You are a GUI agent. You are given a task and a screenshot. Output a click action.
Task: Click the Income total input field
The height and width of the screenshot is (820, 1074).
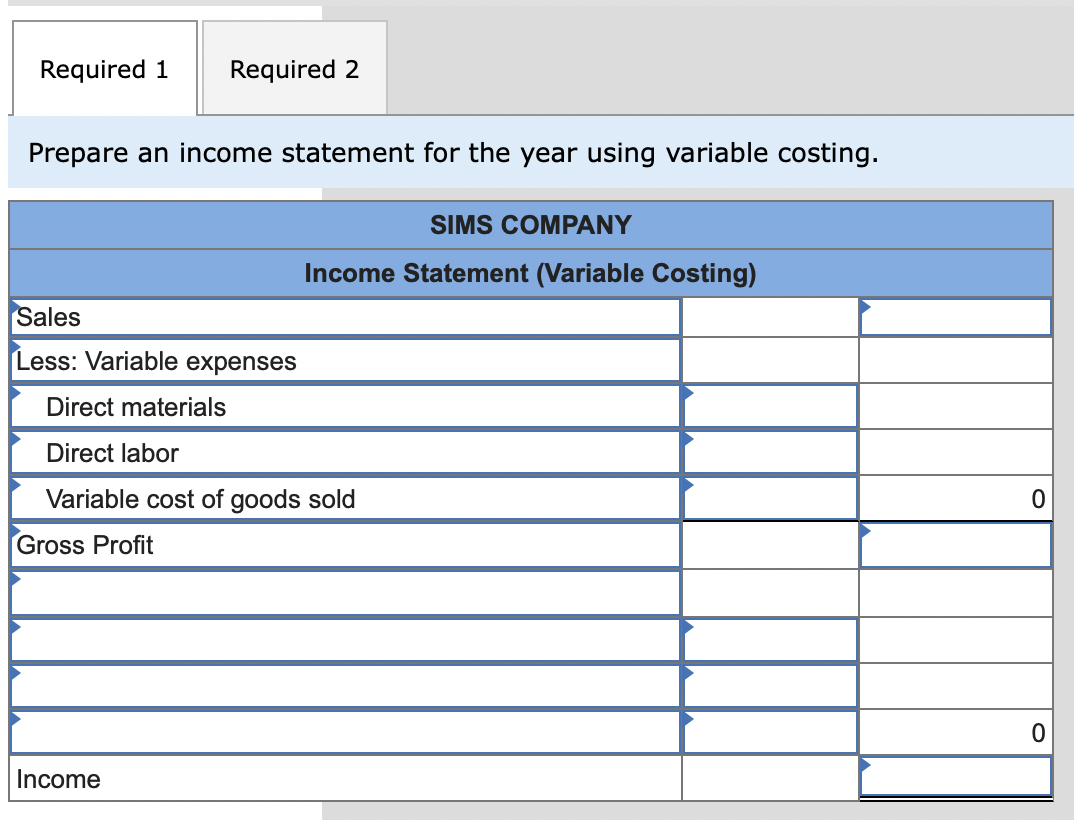click(956, 777)
